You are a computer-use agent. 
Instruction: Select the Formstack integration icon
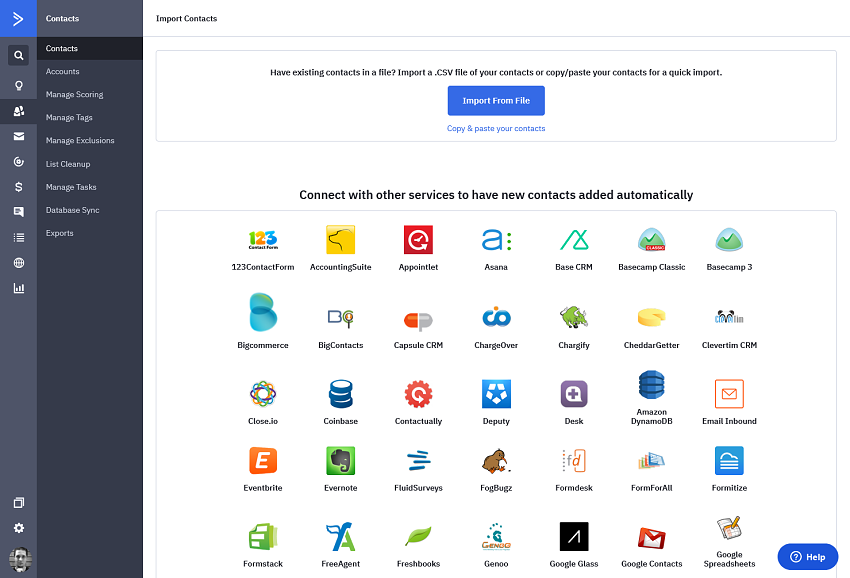(263, 537)
